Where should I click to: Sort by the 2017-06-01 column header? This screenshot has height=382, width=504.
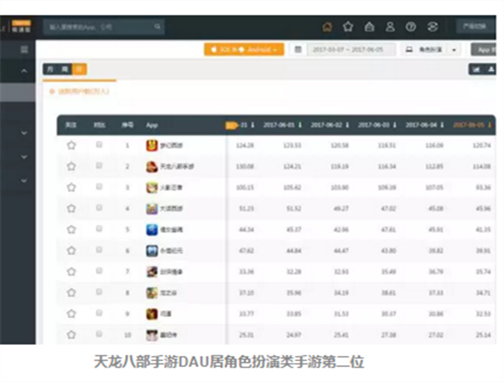point(282,125)
